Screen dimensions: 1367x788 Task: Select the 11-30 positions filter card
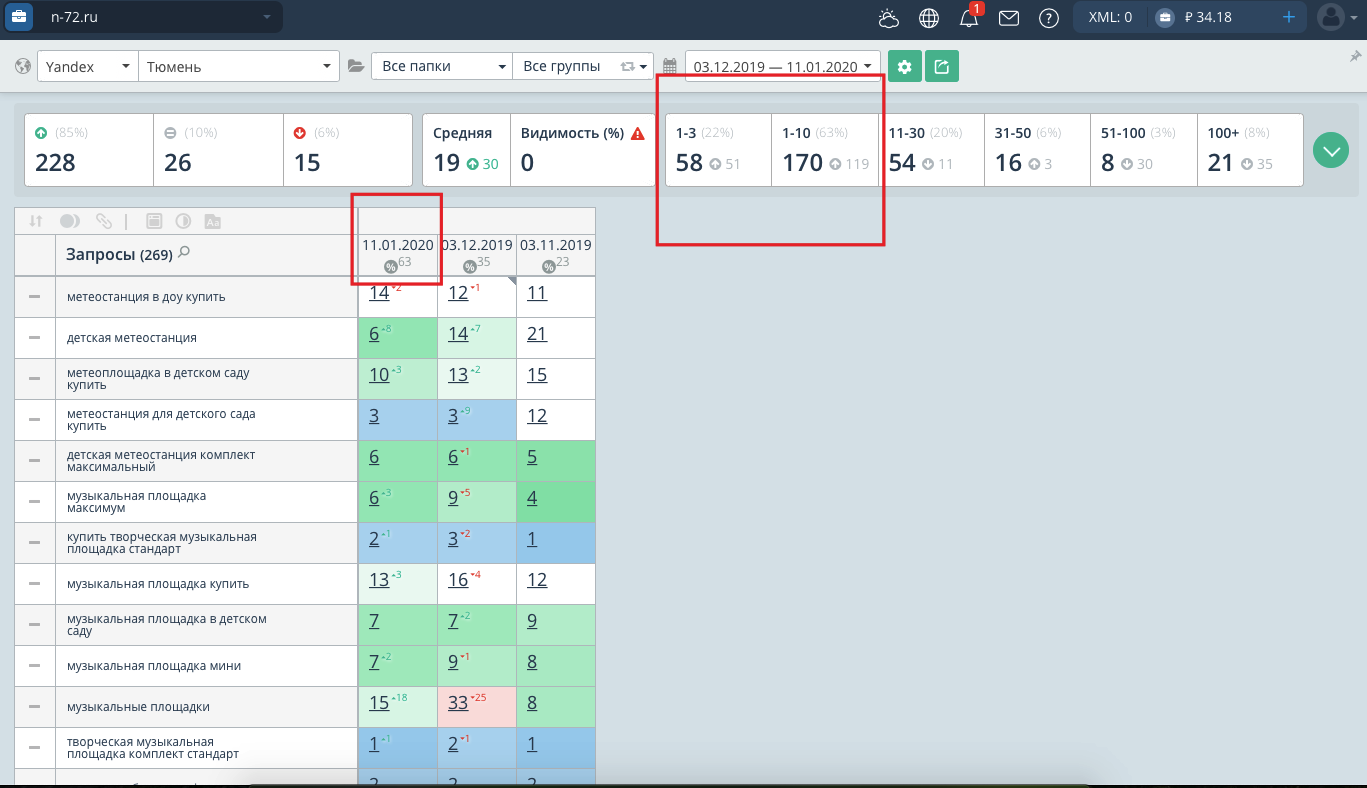coord(932,150)
